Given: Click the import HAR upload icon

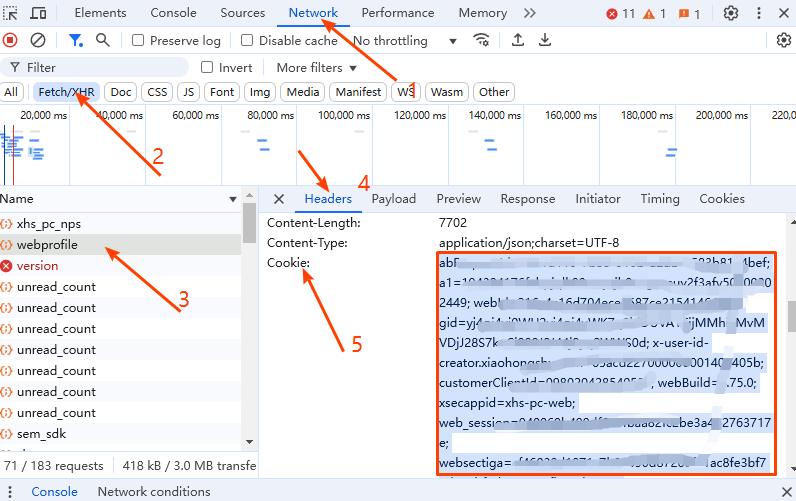Looking at the screenshot, I should [518, 40].
